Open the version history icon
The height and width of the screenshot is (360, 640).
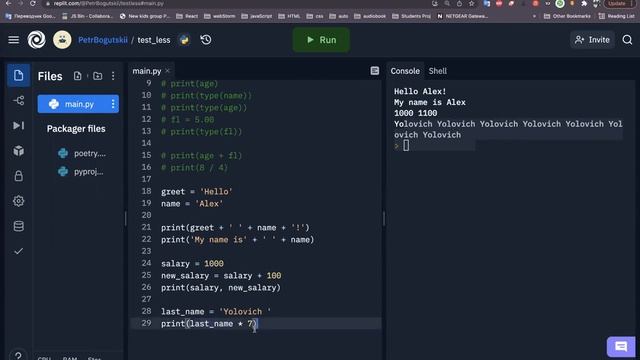tap(206, 40)
